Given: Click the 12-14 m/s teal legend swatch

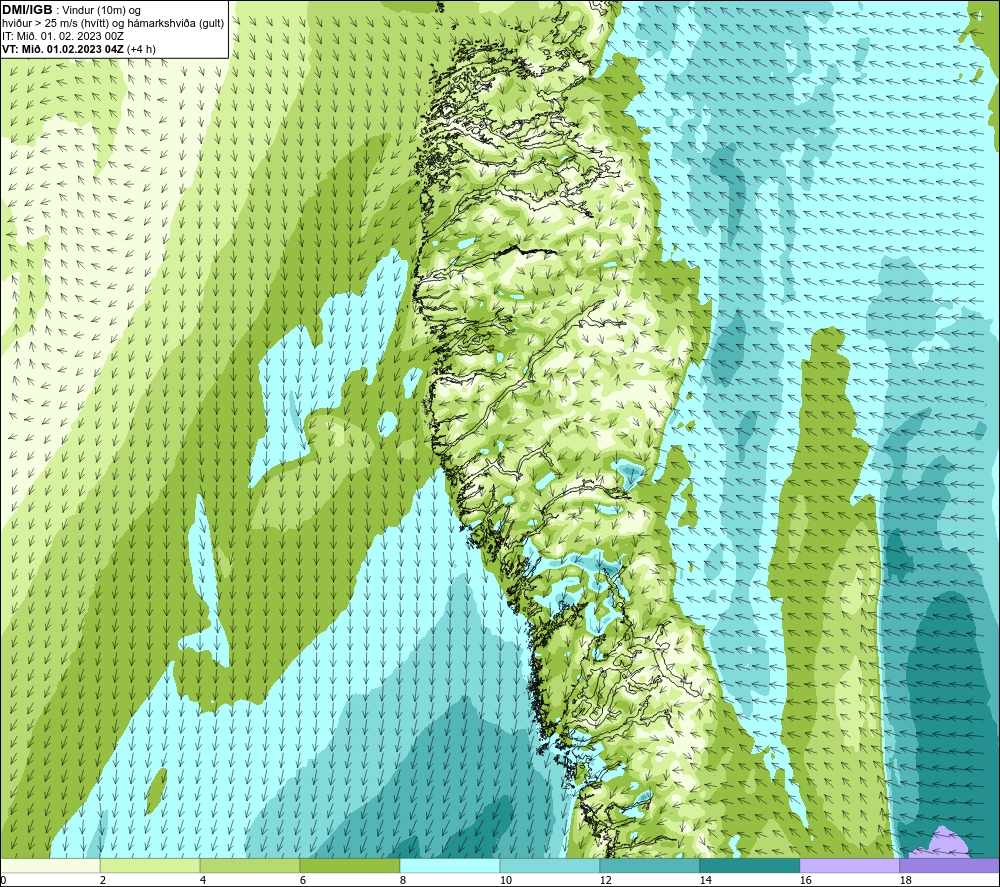Looking at the screenshot, I should click(x=649, y=865).
